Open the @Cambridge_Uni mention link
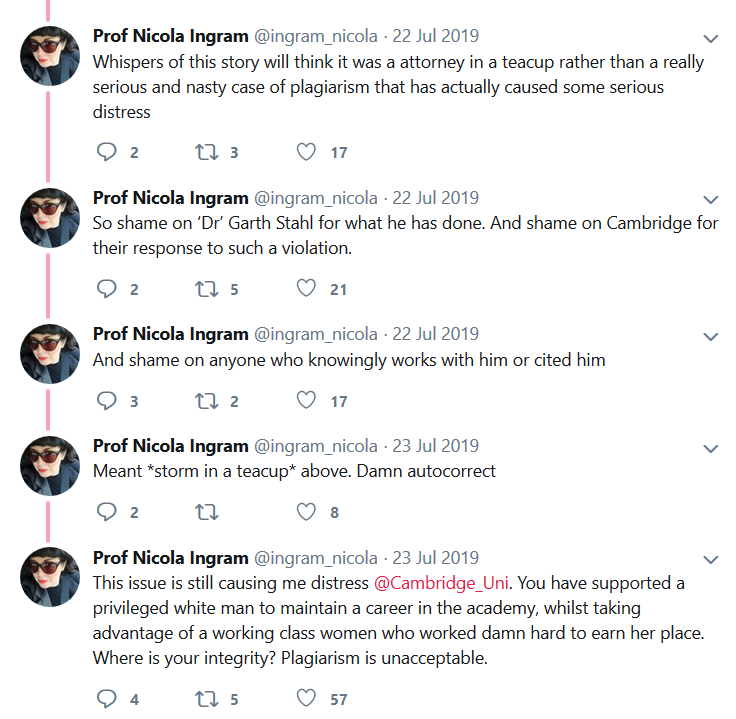This screenshot has height=719, width=736. pyautogui.click(x=441, y=582)
